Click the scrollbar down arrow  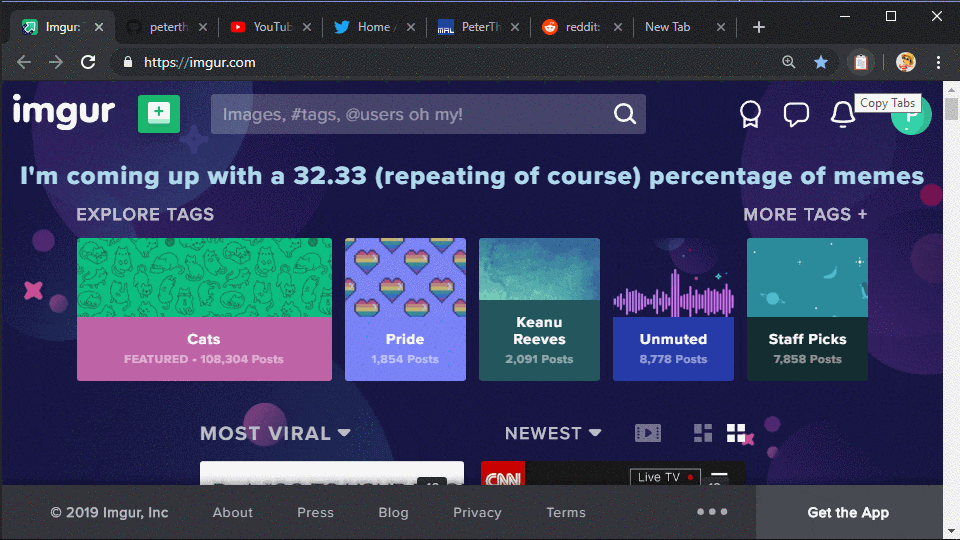(951, 531)
